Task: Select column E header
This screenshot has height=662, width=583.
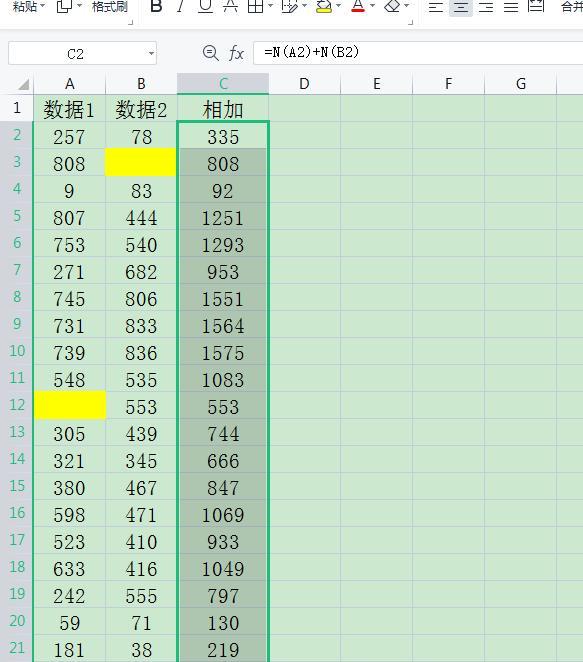Action: [x=377, y=84]
